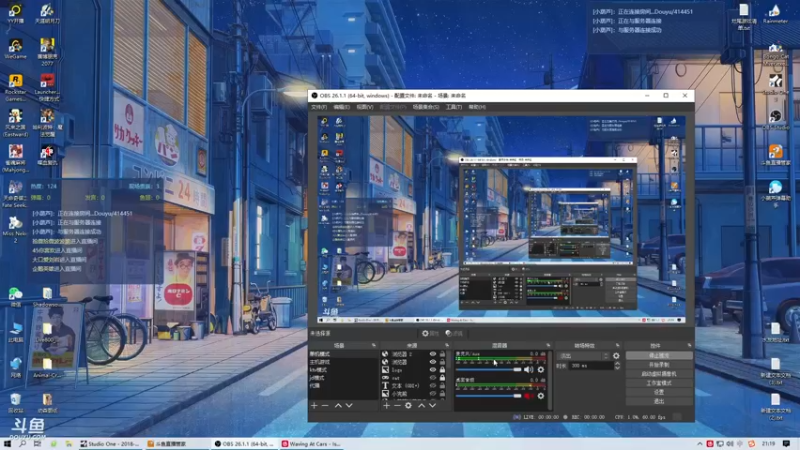The width and height of the screenshot is (800, 450).
Task: Switch to Waving At Cars taskbar item
Action: (x=311, y=444)
